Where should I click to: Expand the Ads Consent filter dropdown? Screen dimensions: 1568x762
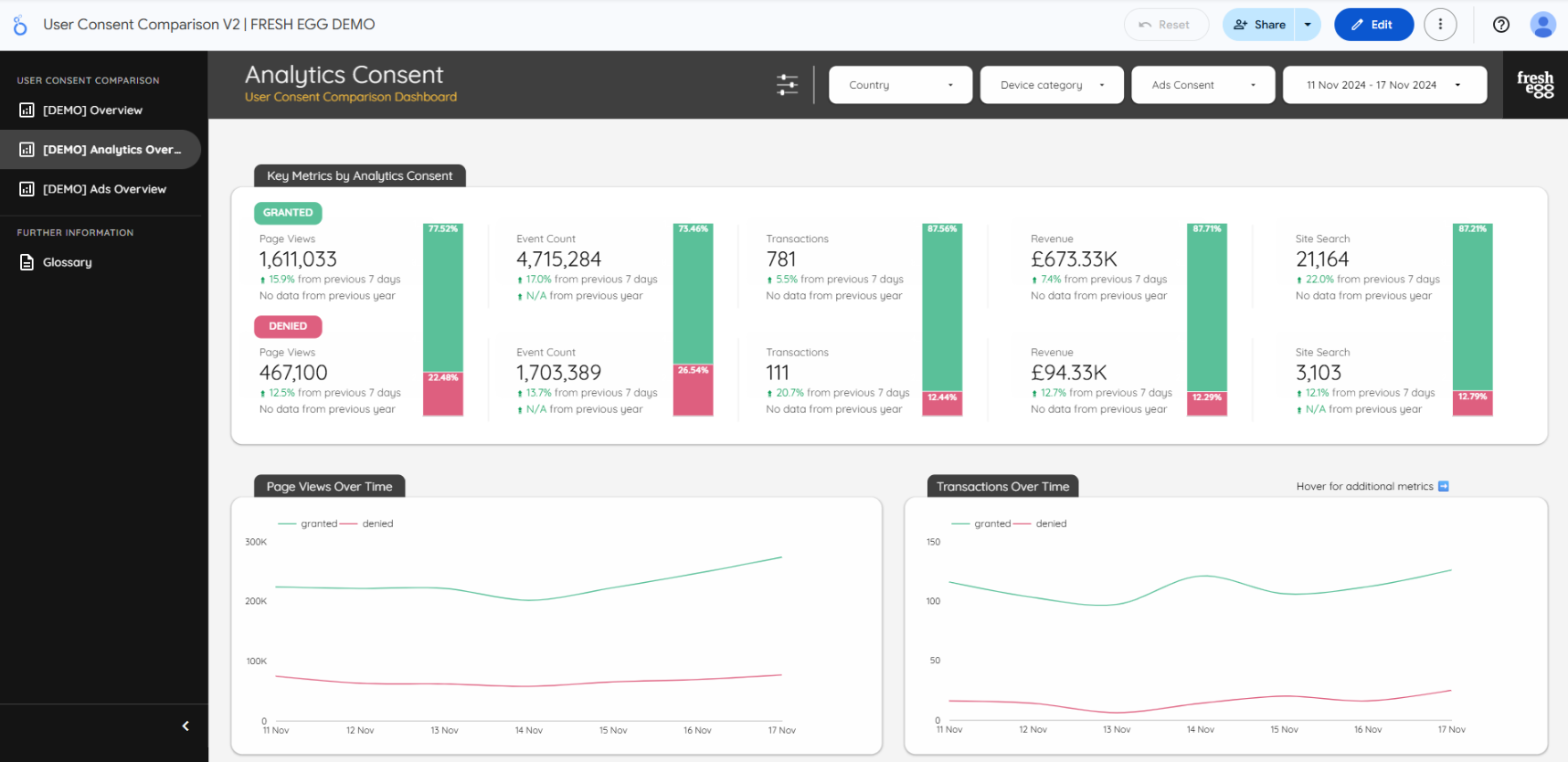coord(1202,85)
